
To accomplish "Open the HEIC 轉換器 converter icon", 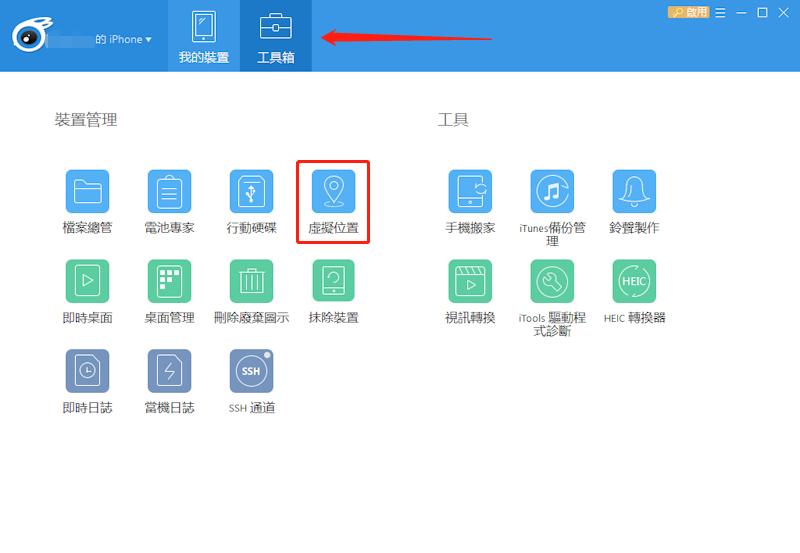I will [x=634, y=281].
